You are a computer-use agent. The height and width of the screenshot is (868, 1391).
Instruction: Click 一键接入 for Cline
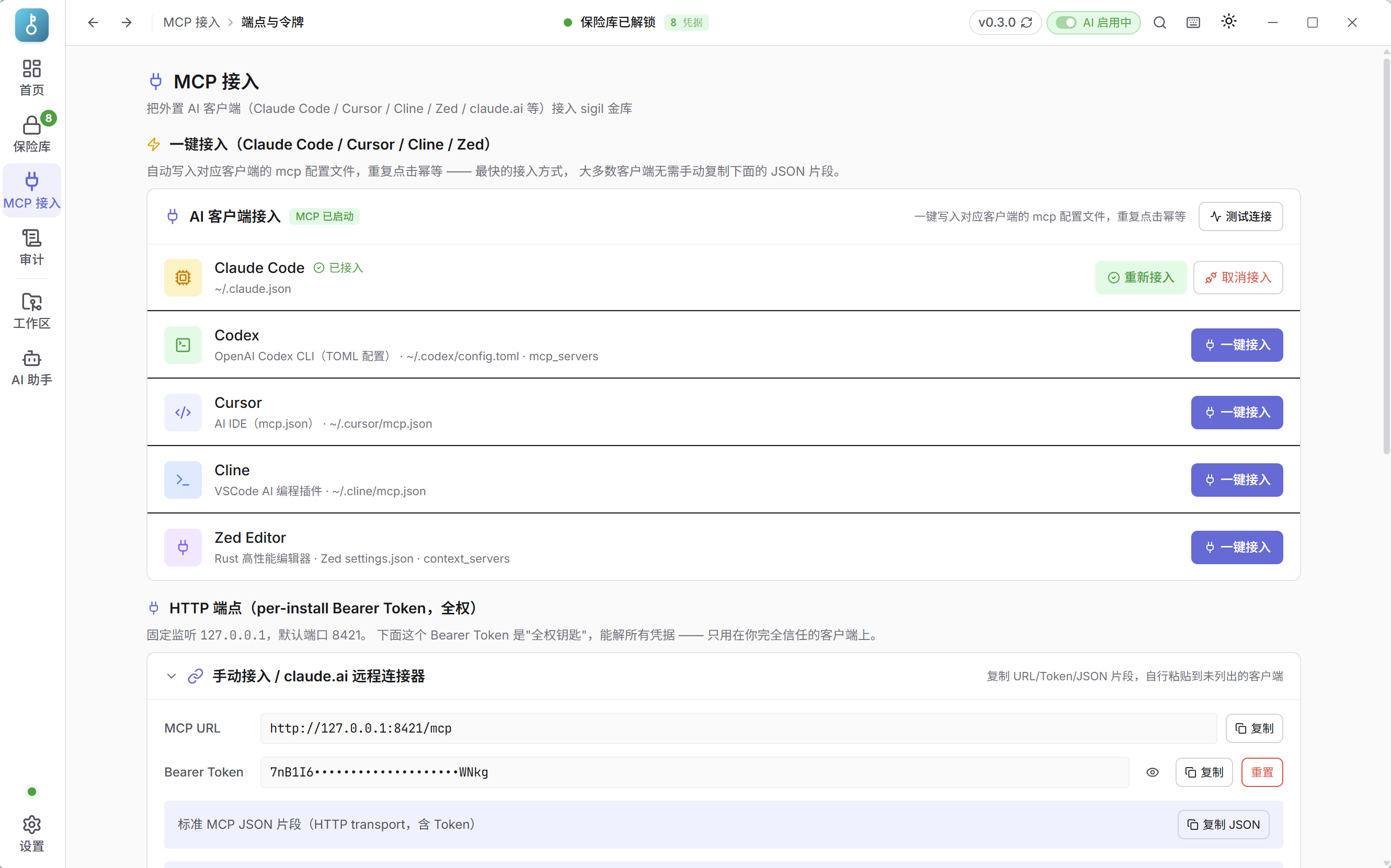[1237, 480]
